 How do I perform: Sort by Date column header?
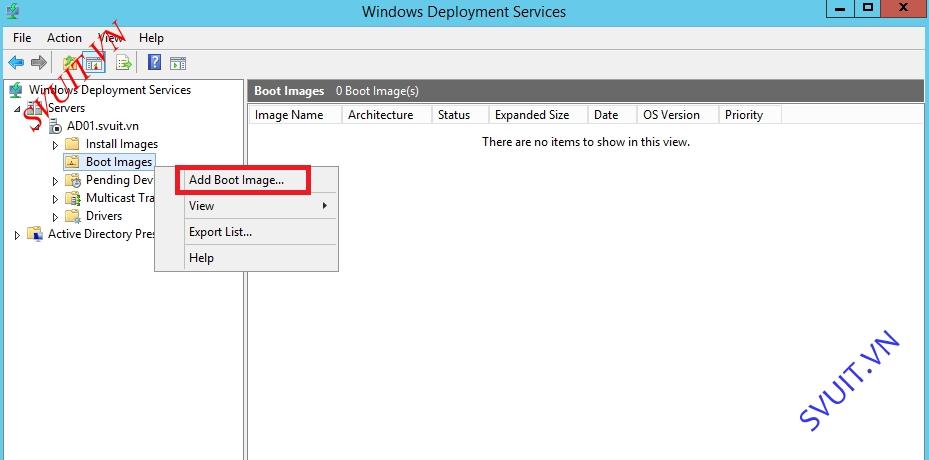point(612,115)
